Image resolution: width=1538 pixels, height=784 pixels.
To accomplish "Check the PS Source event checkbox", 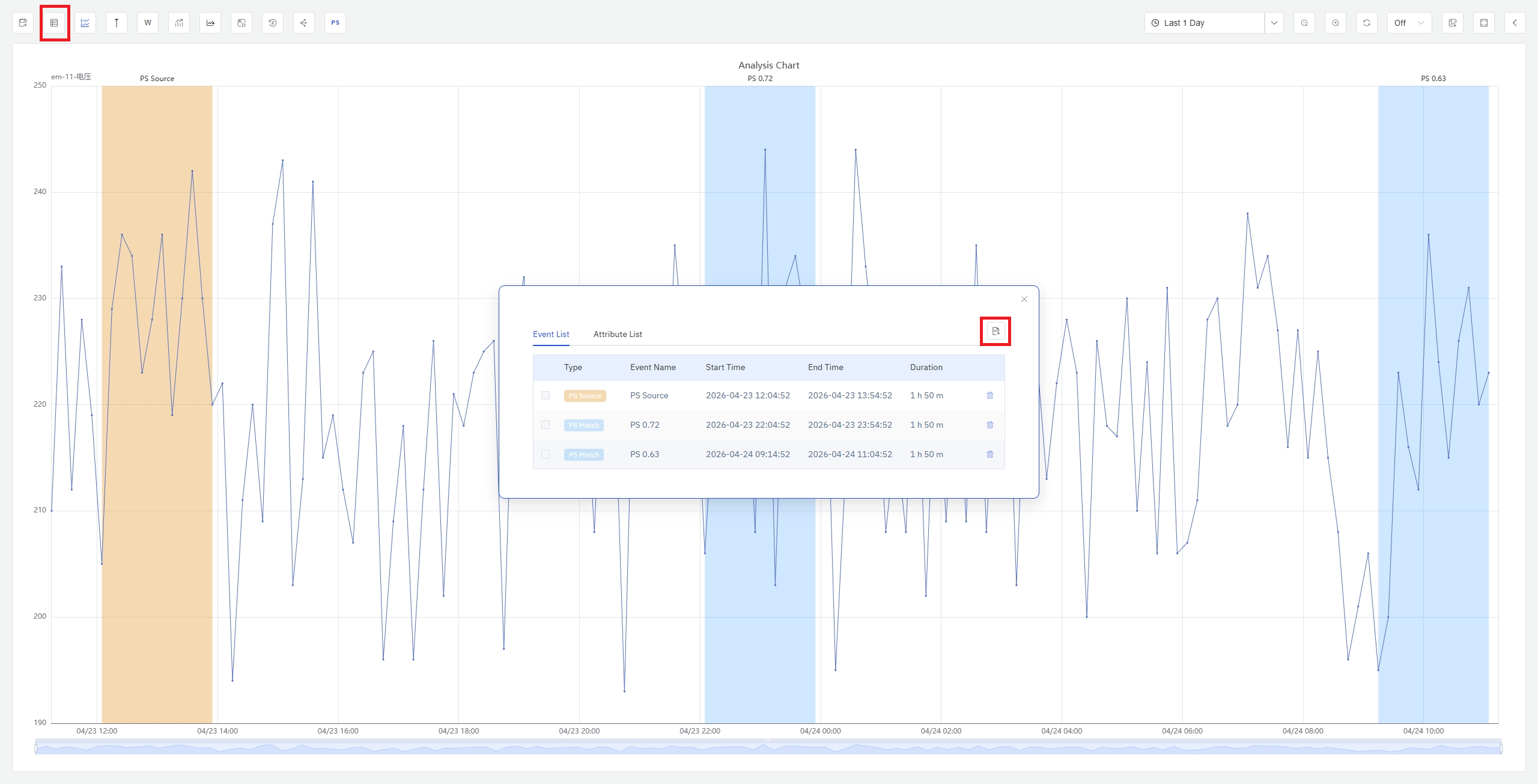I will coord(546,395).
